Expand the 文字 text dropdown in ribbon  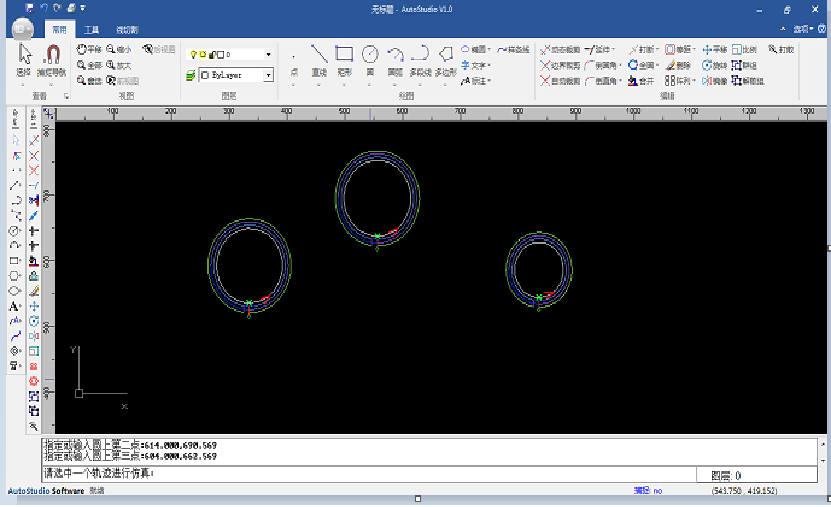[489, 65]
